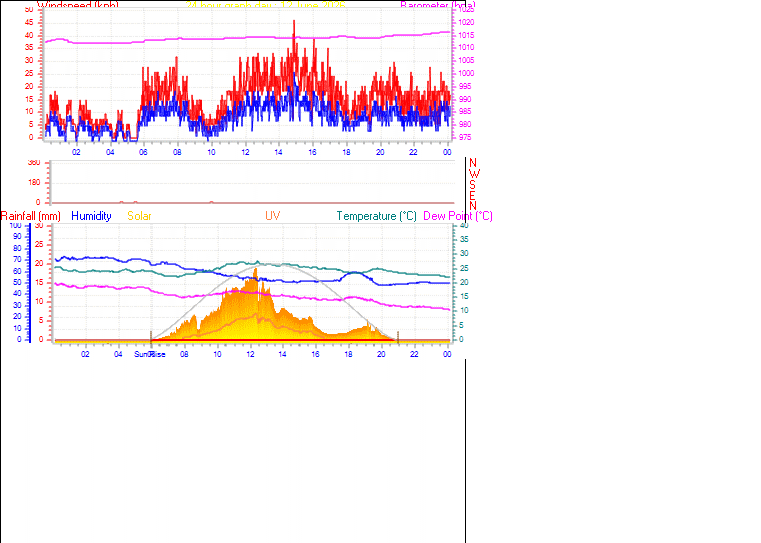Click the W compass direction letter

[x=474, y=174]
